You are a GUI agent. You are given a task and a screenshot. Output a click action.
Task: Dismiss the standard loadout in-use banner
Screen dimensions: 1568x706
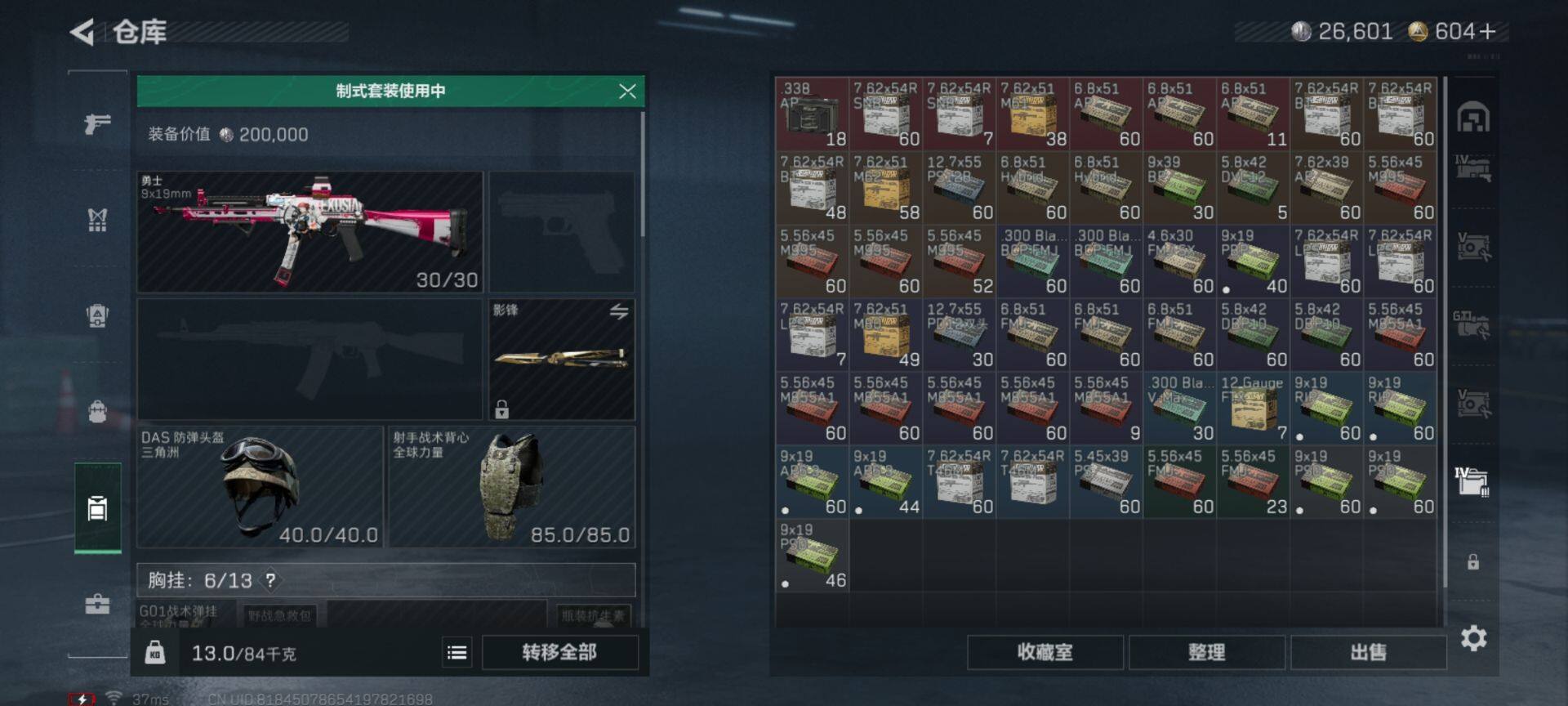[627, 91]
